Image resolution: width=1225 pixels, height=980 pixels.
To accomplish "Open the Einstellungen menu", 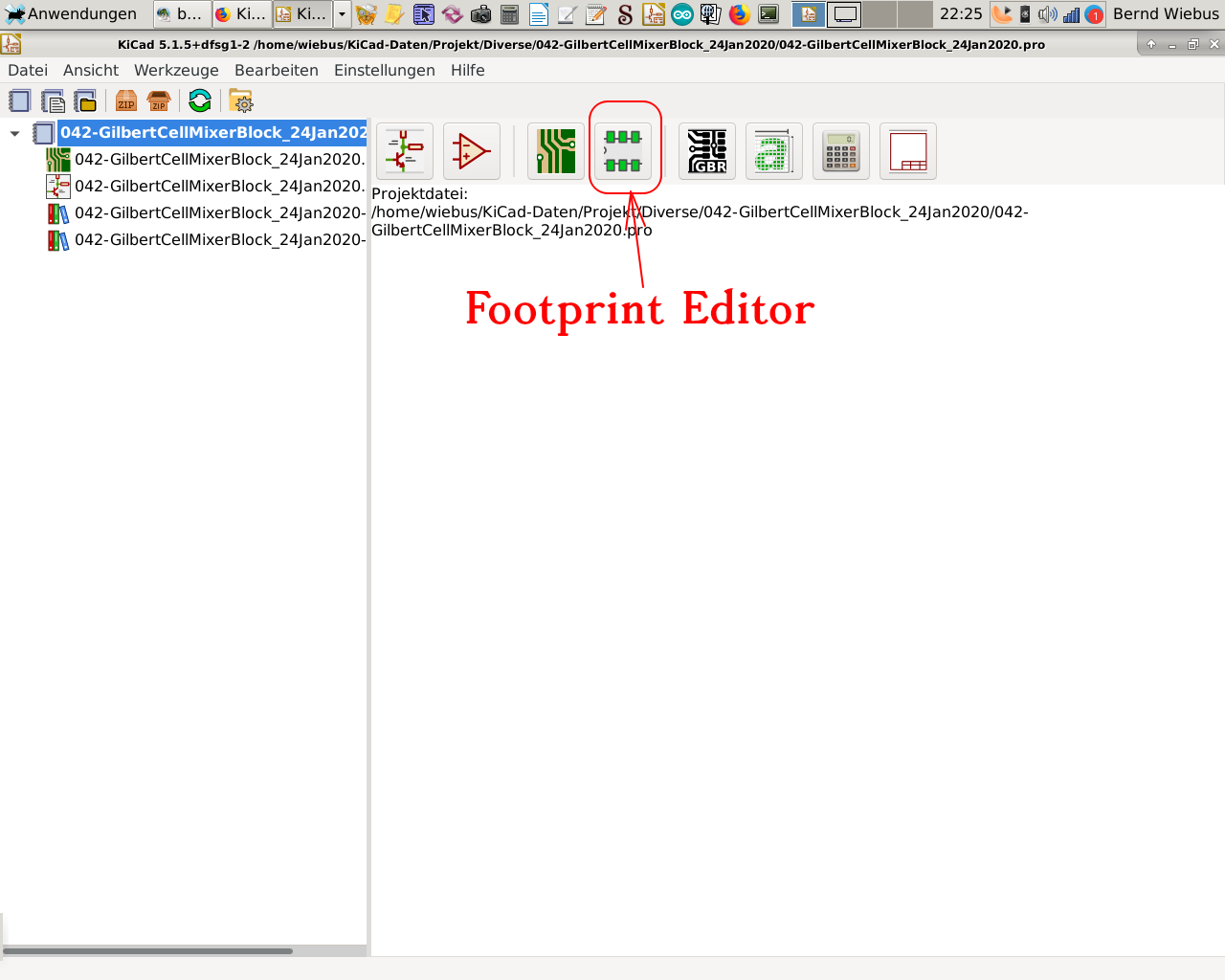I will click(385, 70).
